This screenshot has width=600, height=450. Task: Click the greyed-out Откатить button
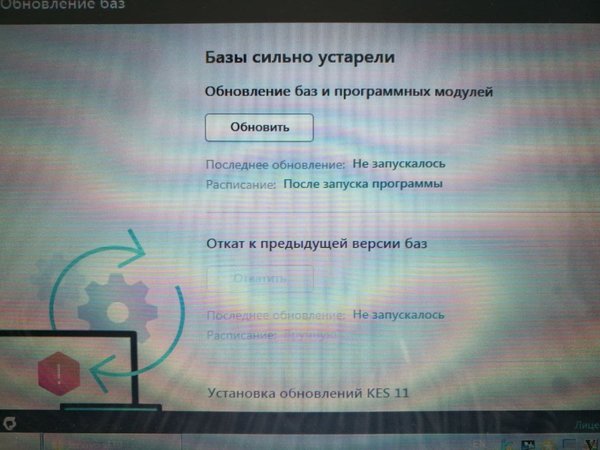(260, 279)
